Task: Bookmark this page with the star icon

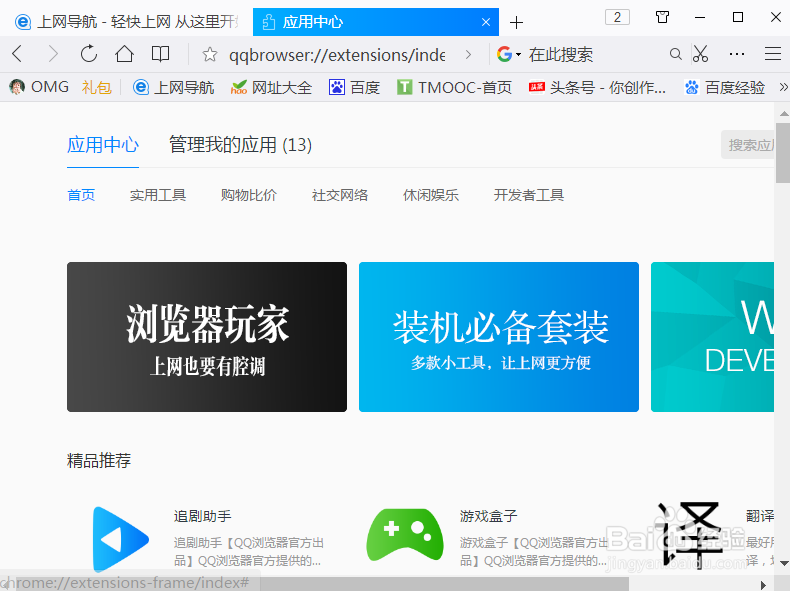Action: (210, 54)
